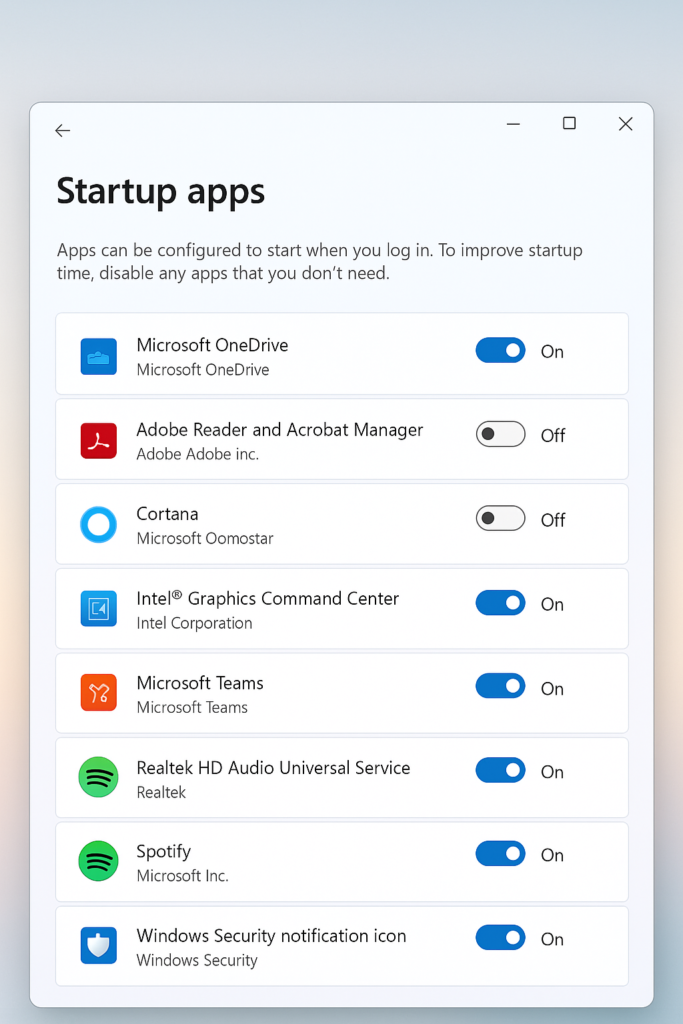Disable Windows Security notification icon toggle
This screenshot has width=683, height=1024.
coord(500,938)
